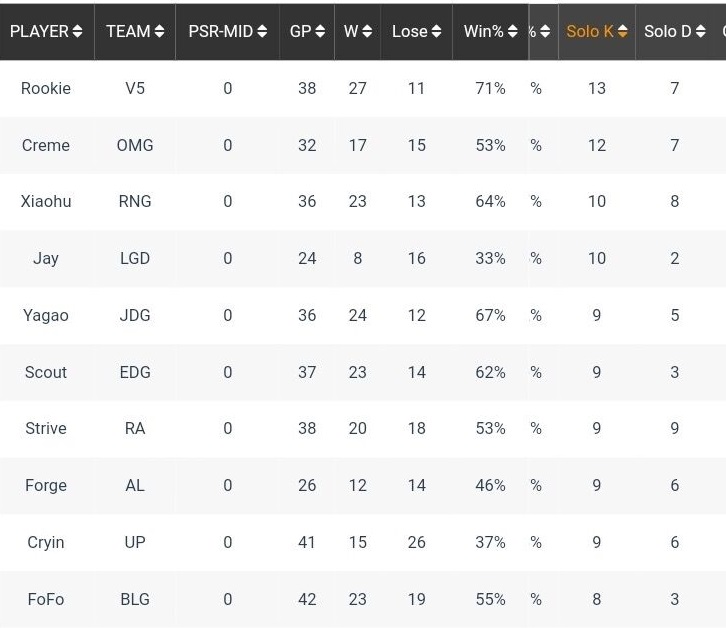Click the Lose column sort arrows
This screenshot has height=628, width=726.
436,32
